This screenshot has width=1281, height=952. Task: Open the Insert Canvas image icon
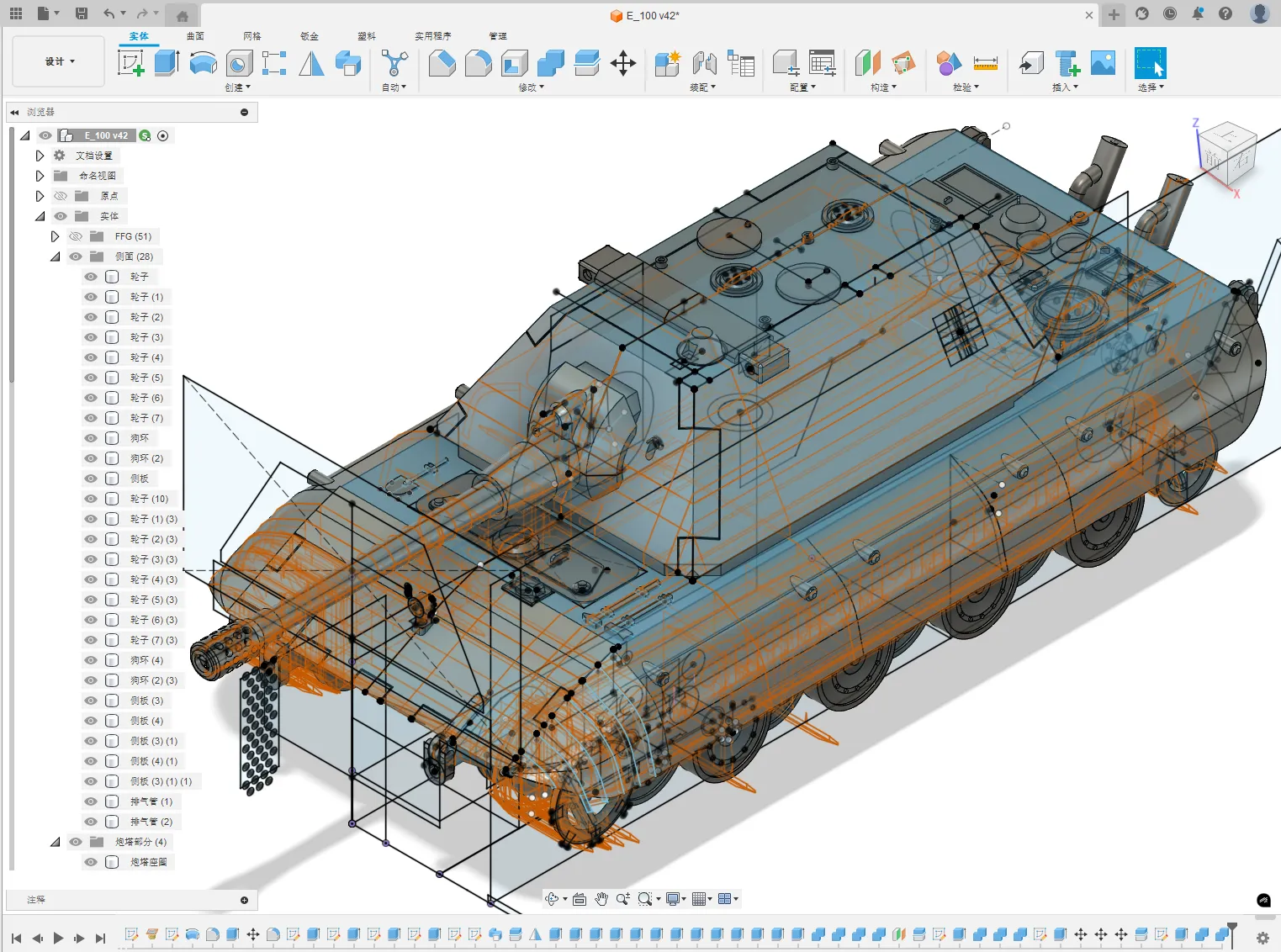point(1103,63)
